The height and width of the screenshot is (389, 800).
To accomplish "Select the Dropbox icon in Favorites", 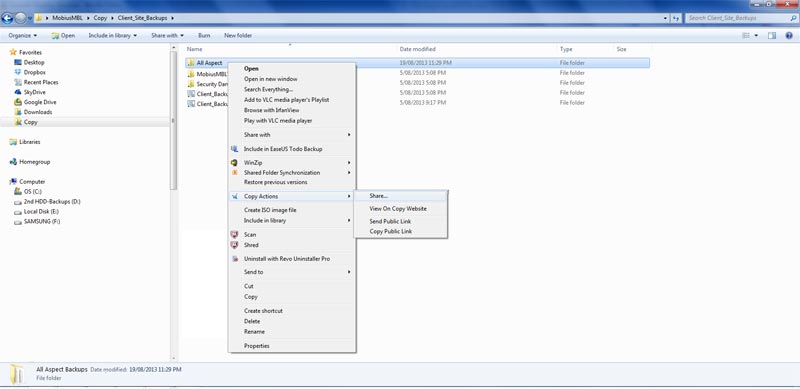I will tap(18, 72).
